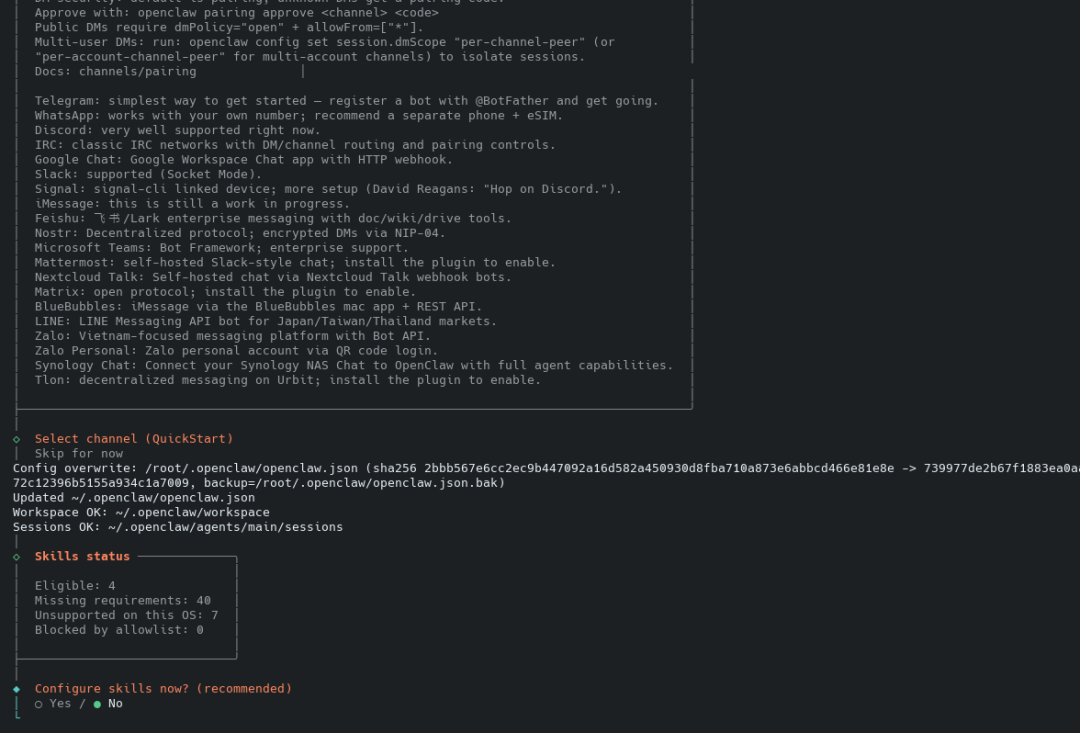Click the WhatsApp channel description line
Viewport: 1080px width, 733px height.
coord(298,116)
